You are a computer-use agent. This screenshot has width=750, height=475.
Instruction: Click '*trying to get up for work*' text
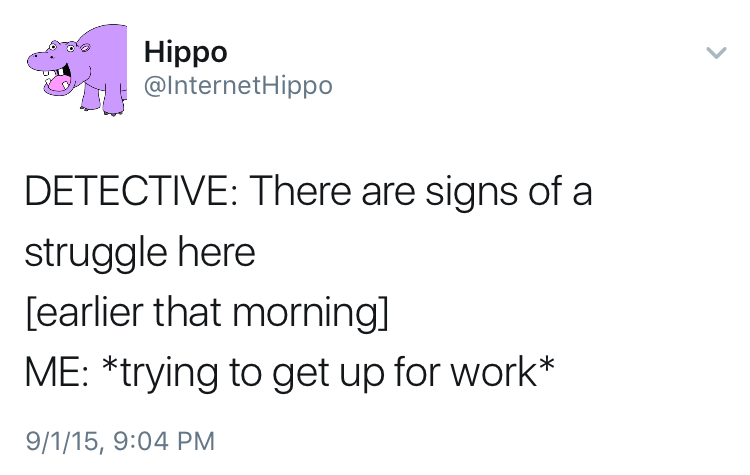pos(329,374)
